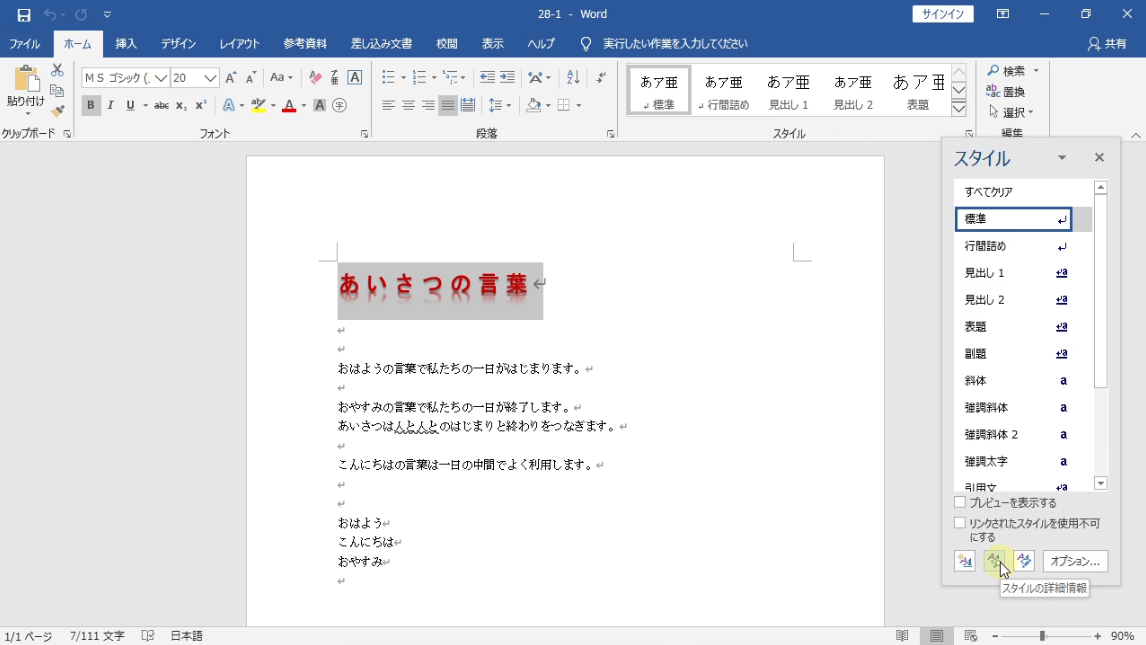Center align the paragraph

pos(408,105)
